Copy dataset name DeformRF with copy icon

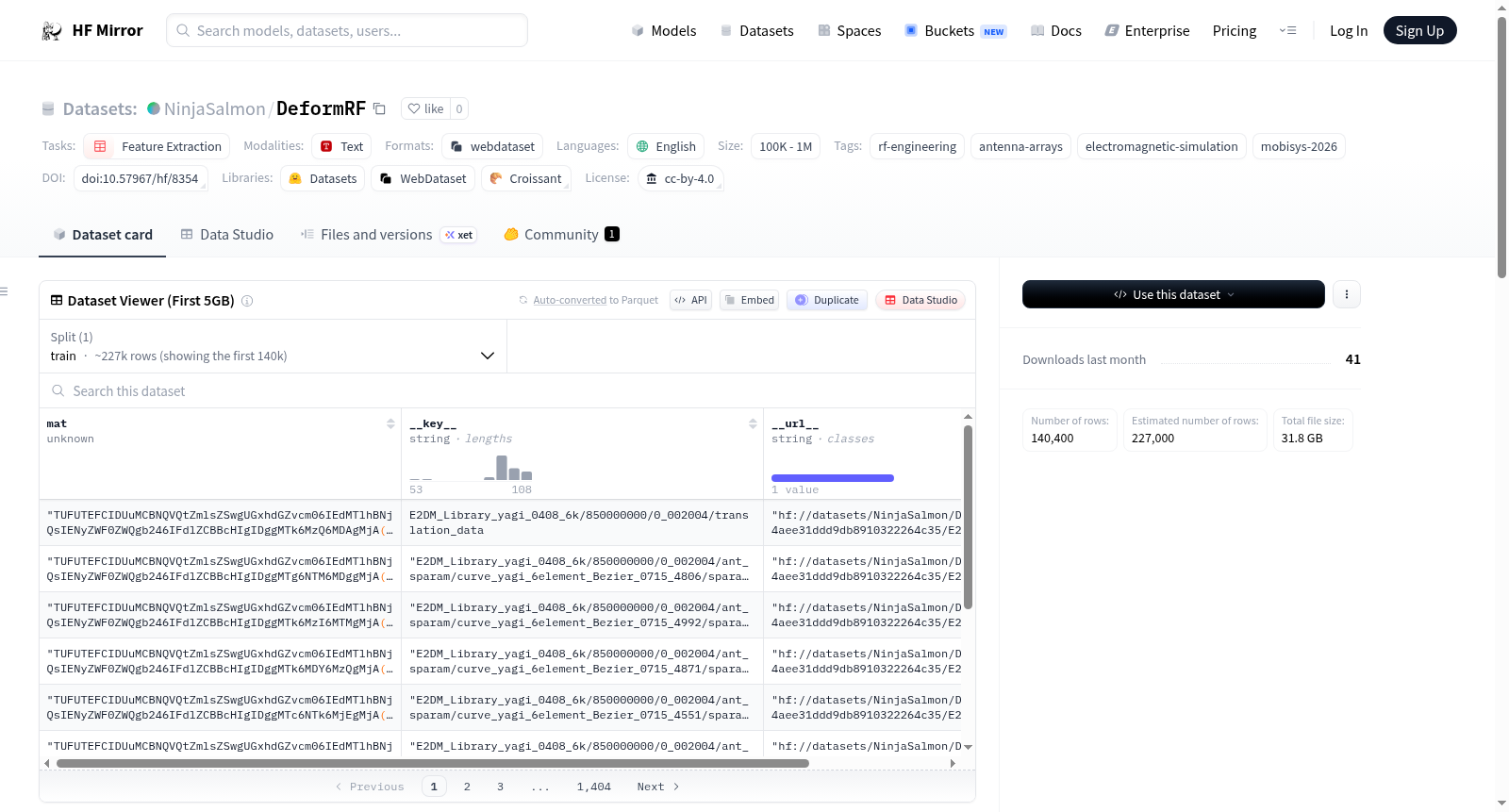(x=379, y=108)
